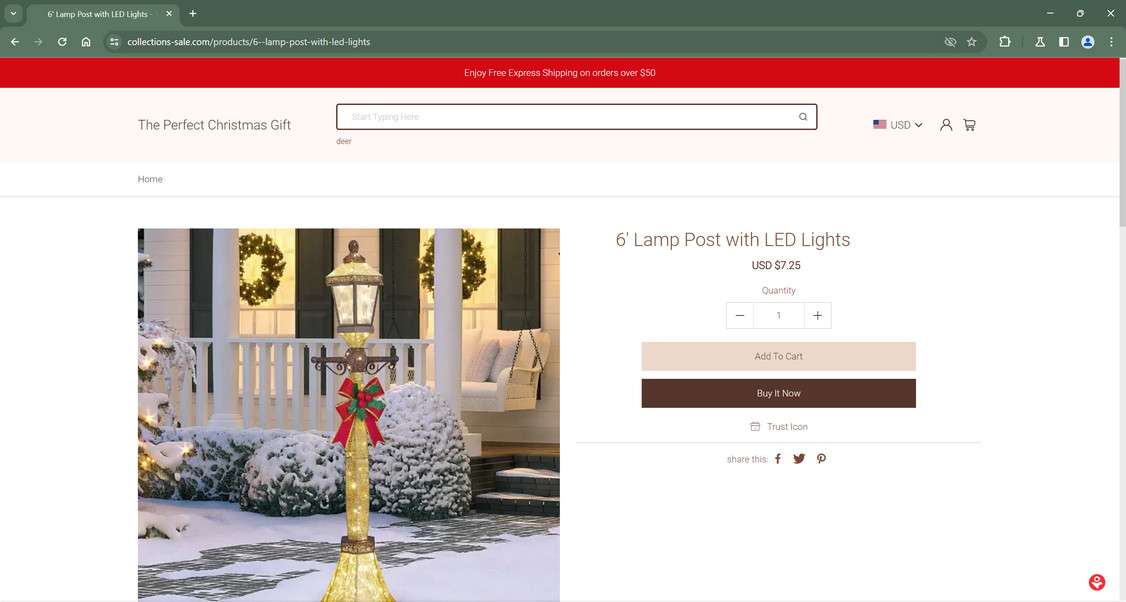This screenshot has height=602, width=1126.
Task: Click the Start Typing Here search field
Action: pyautogui.click(x=567, y=117)
